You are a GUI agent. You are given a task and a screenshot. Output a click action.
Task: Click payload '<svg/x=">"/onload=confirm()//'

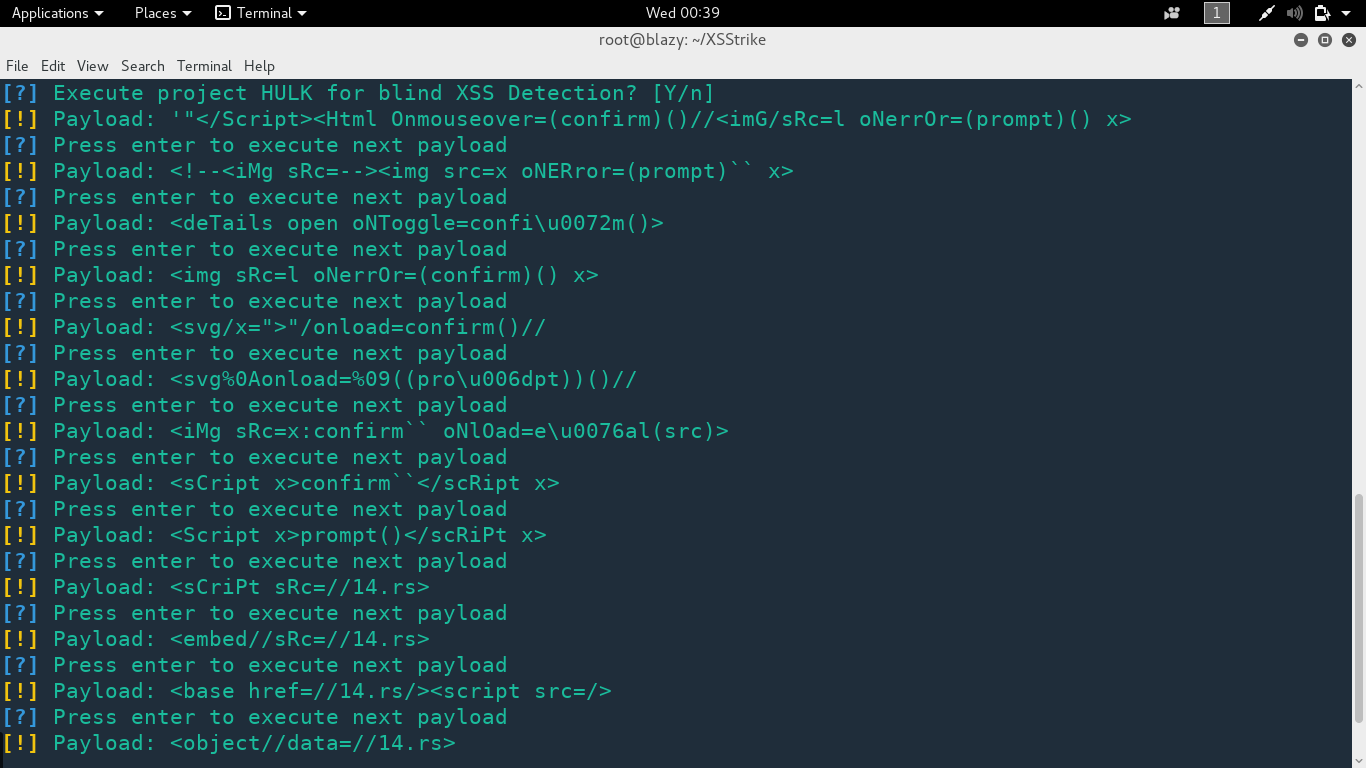358,327
